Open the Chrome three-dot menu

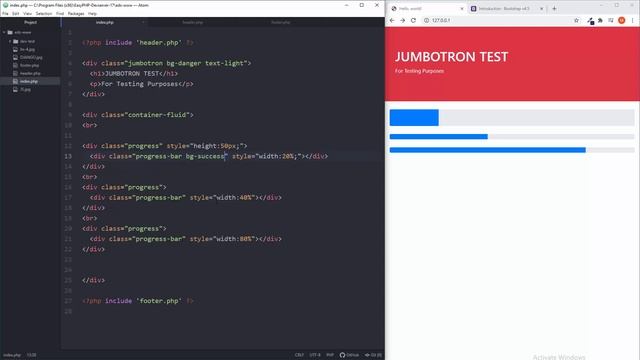point(633,20)
